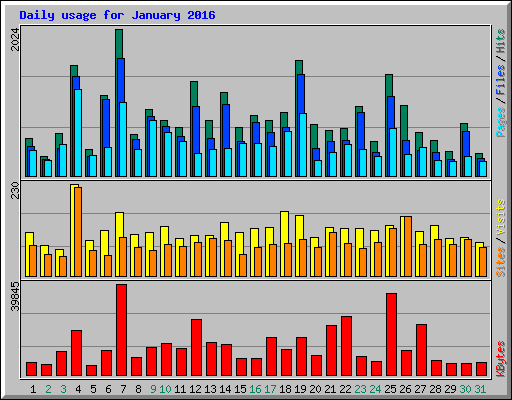Click day label 7 on x-axis
This screenshot has width=512, height=400.
click(x=123, y=389)
